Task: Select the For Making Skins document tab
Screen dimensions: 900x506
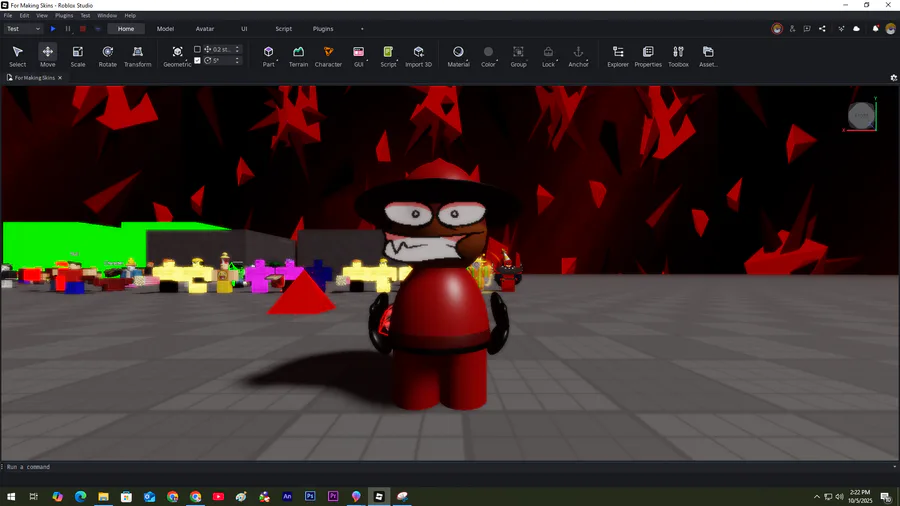Action: point(34,77)
